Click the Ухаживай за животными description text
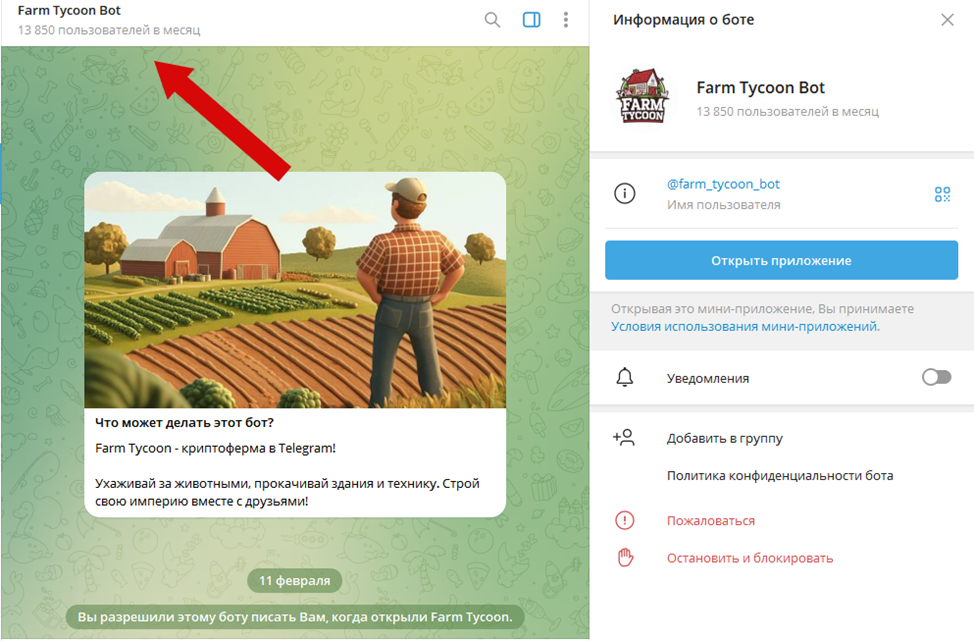 click(x=287, y=493)
